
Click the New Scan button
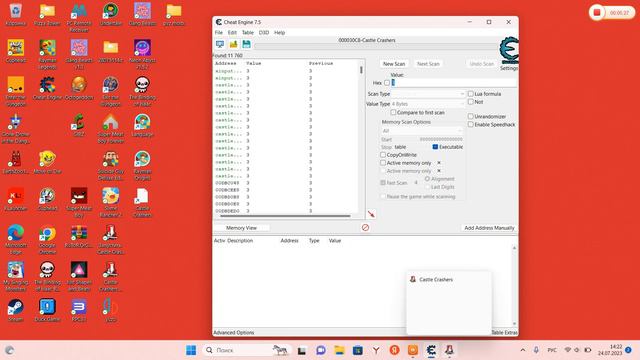click(394, 64)
